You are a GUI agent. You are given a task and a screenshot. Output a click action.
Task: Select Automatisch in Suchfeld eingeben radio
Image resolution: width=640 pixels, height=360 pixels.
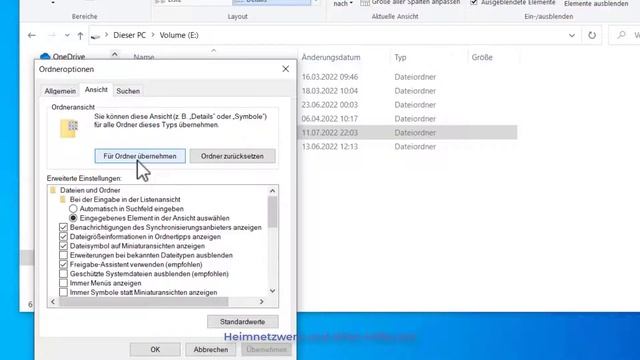coord(73,209)
